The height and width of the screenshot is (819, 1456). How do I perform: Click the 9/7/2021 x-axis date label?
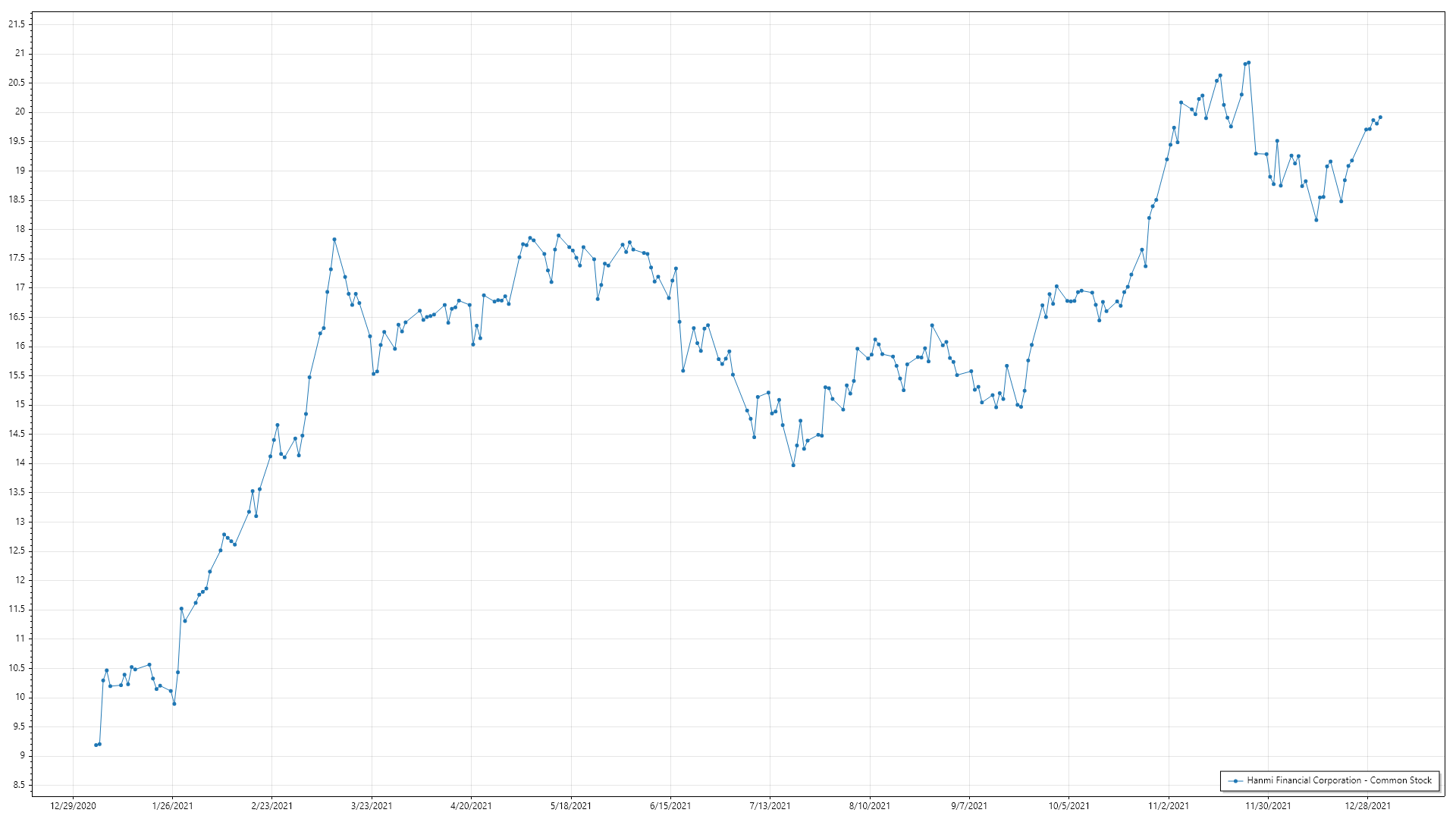[969, 805]
